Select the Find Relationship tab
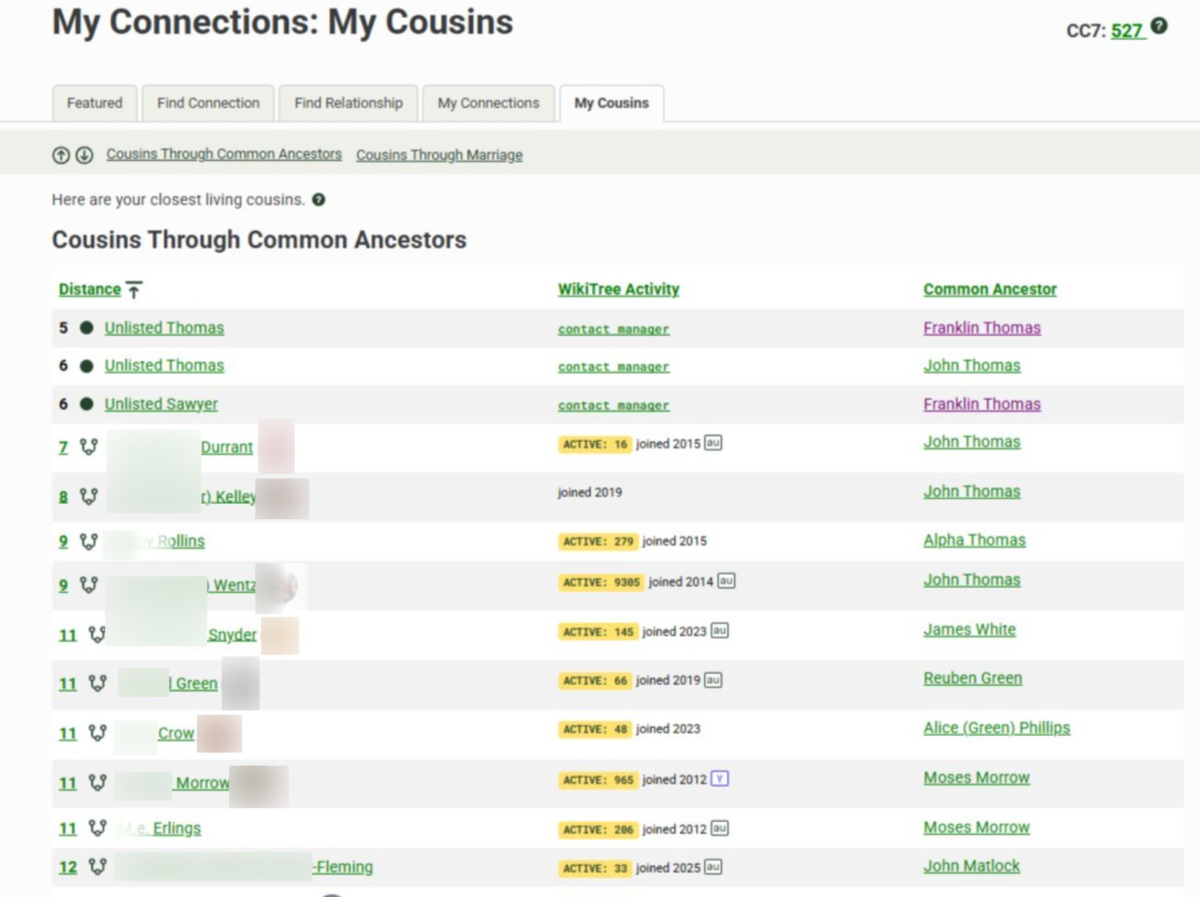Image resolution: width=1200 pixels, height=897 pixels. click(x=349, y=103)
